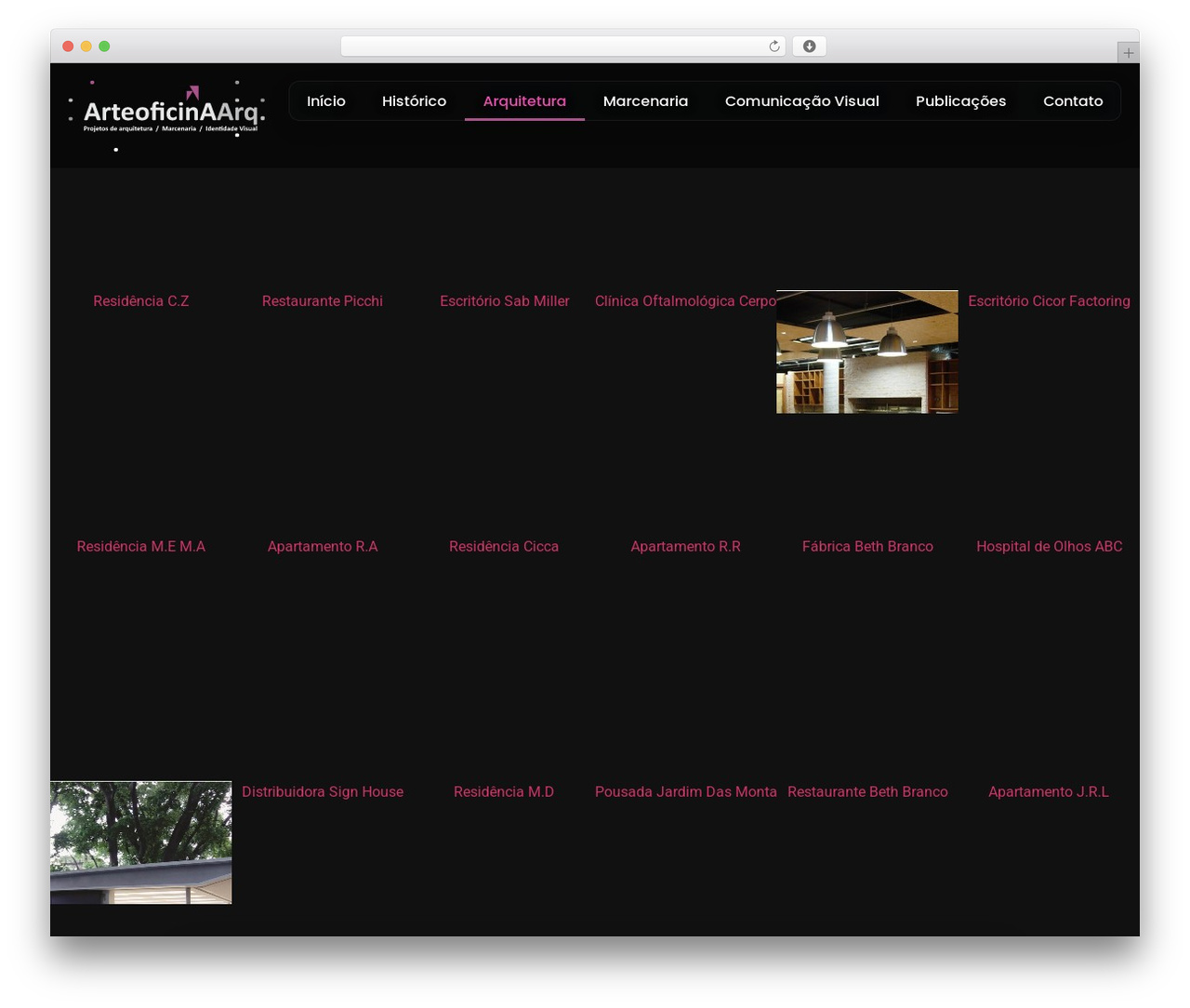Open the Restaurante Picchi project

pos(323,301)
